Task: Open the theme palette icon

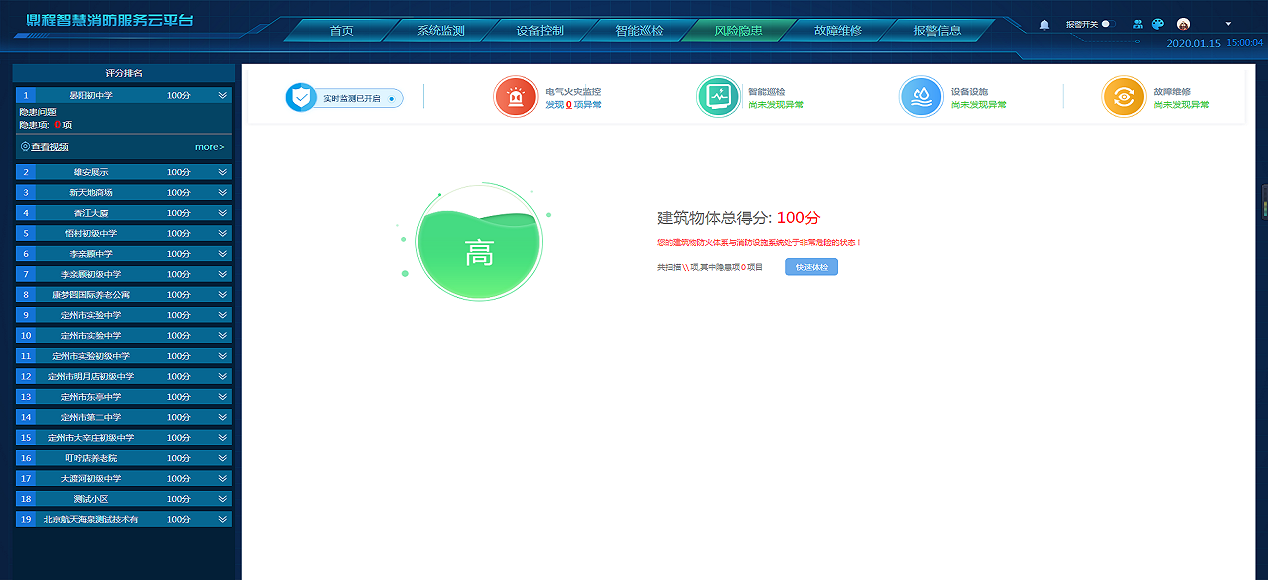Action: 1158,24
